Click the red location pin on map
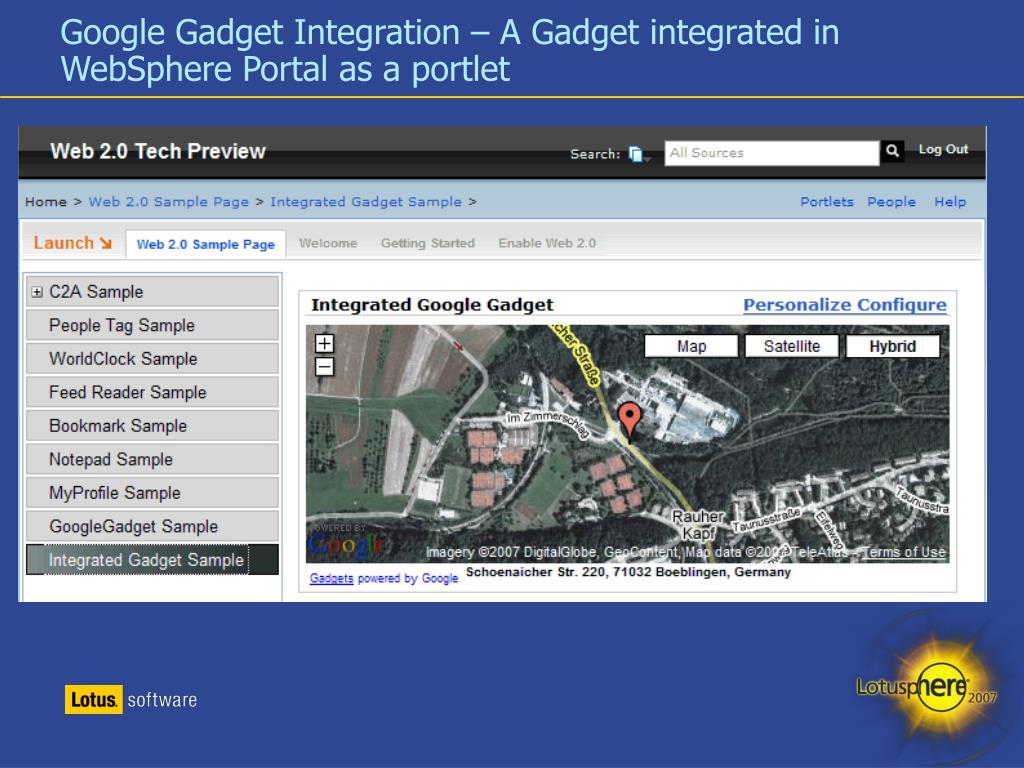The width and height of the screenshot is (1024, 768). 630,421
